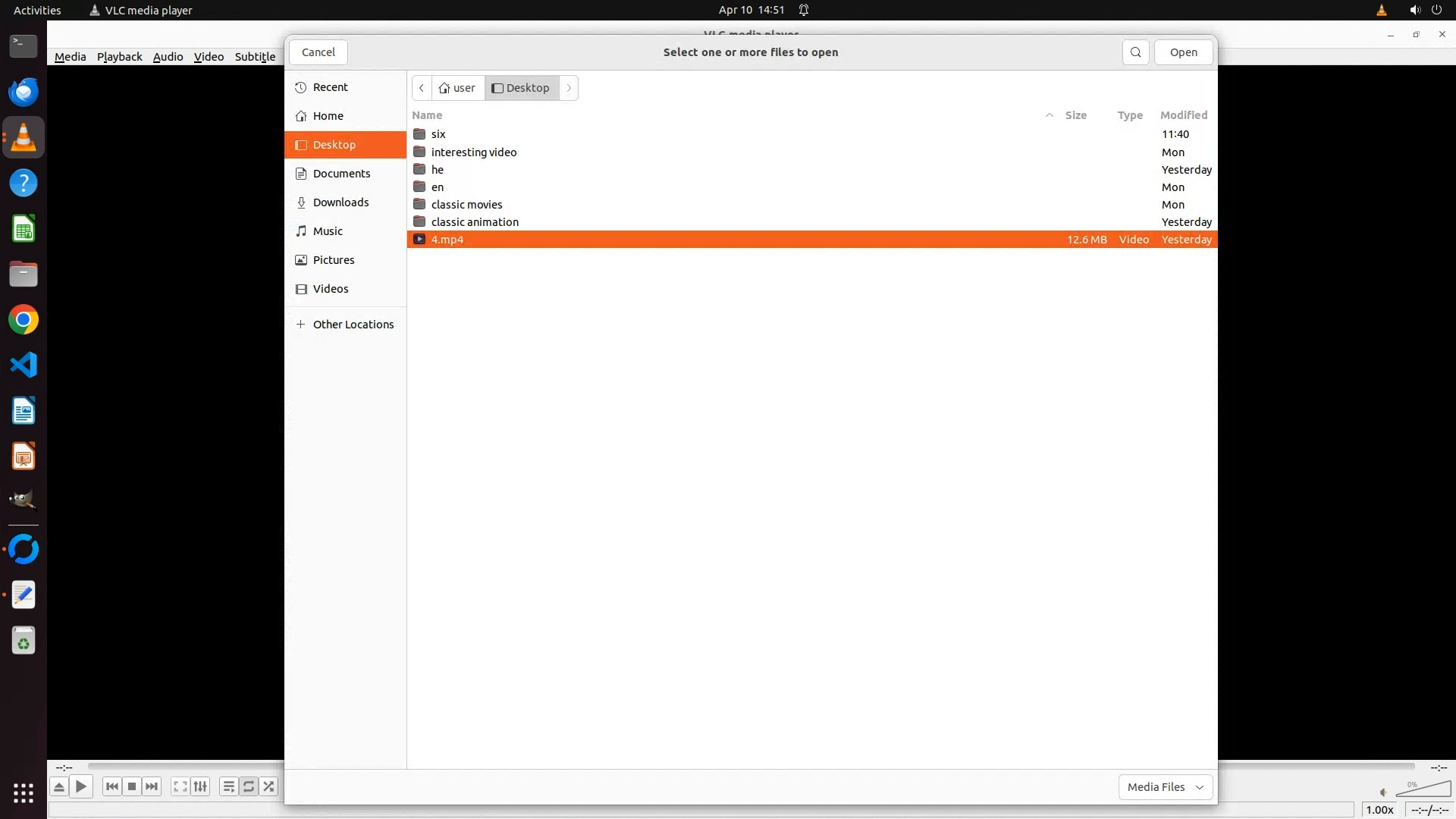Click the path bar forward chevron
The width and height of the screenshot is (1456, 819).
click(x=569, y=88)
